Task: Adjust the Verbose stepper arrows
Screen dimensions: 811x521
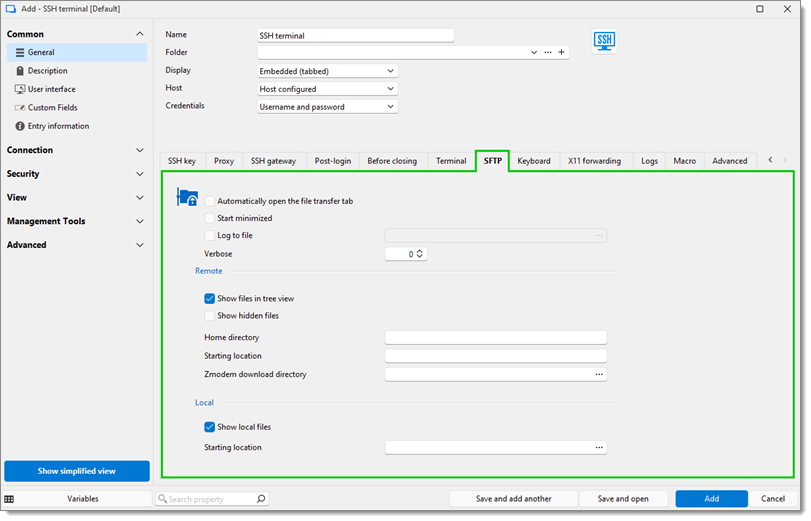Action: pos(419,254)
